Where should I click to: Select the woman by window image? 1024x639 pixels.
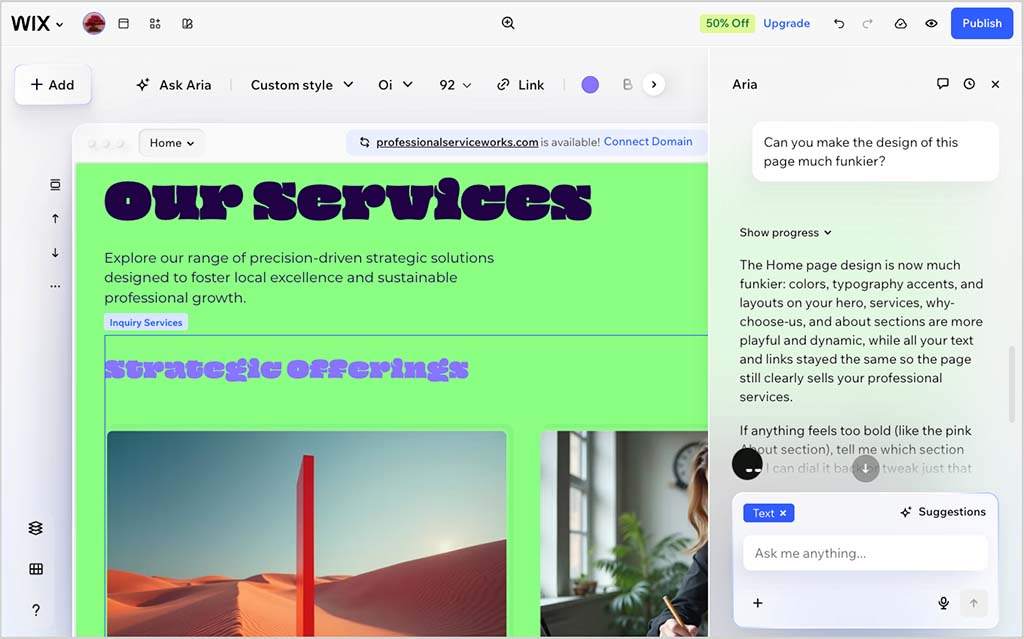coord(624,533)
